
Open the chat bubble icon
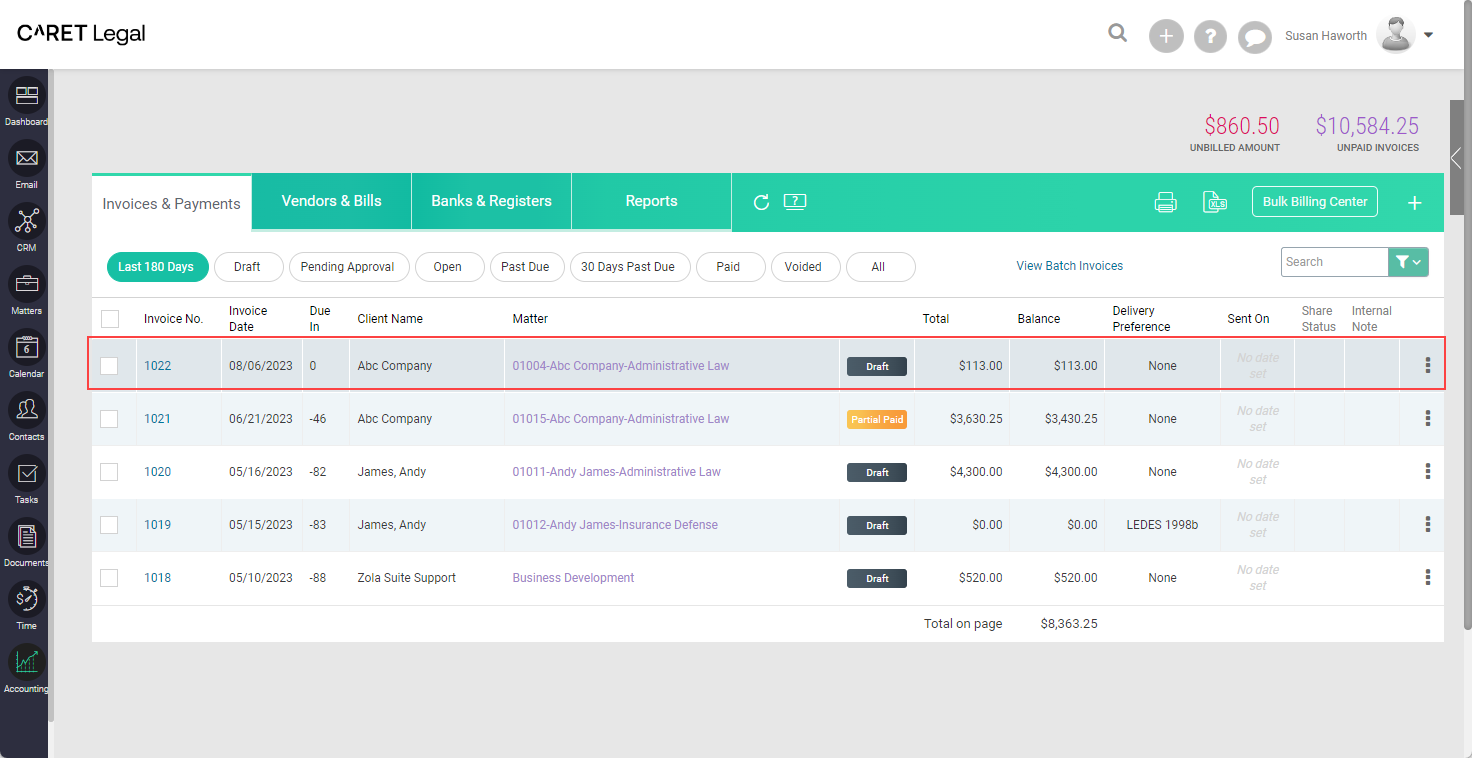pyautogui.click(x=1254, y=37)
